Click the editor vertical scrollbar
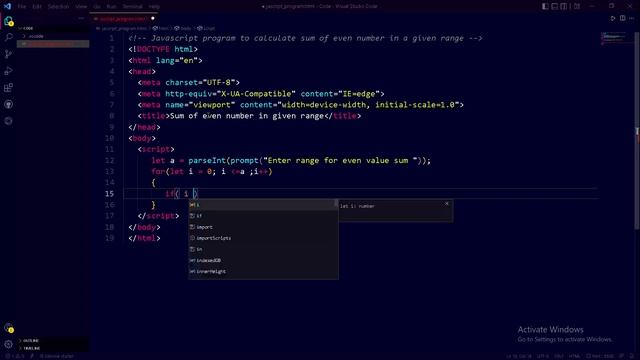Screen dimensions: 640x360 coord(637,131)
